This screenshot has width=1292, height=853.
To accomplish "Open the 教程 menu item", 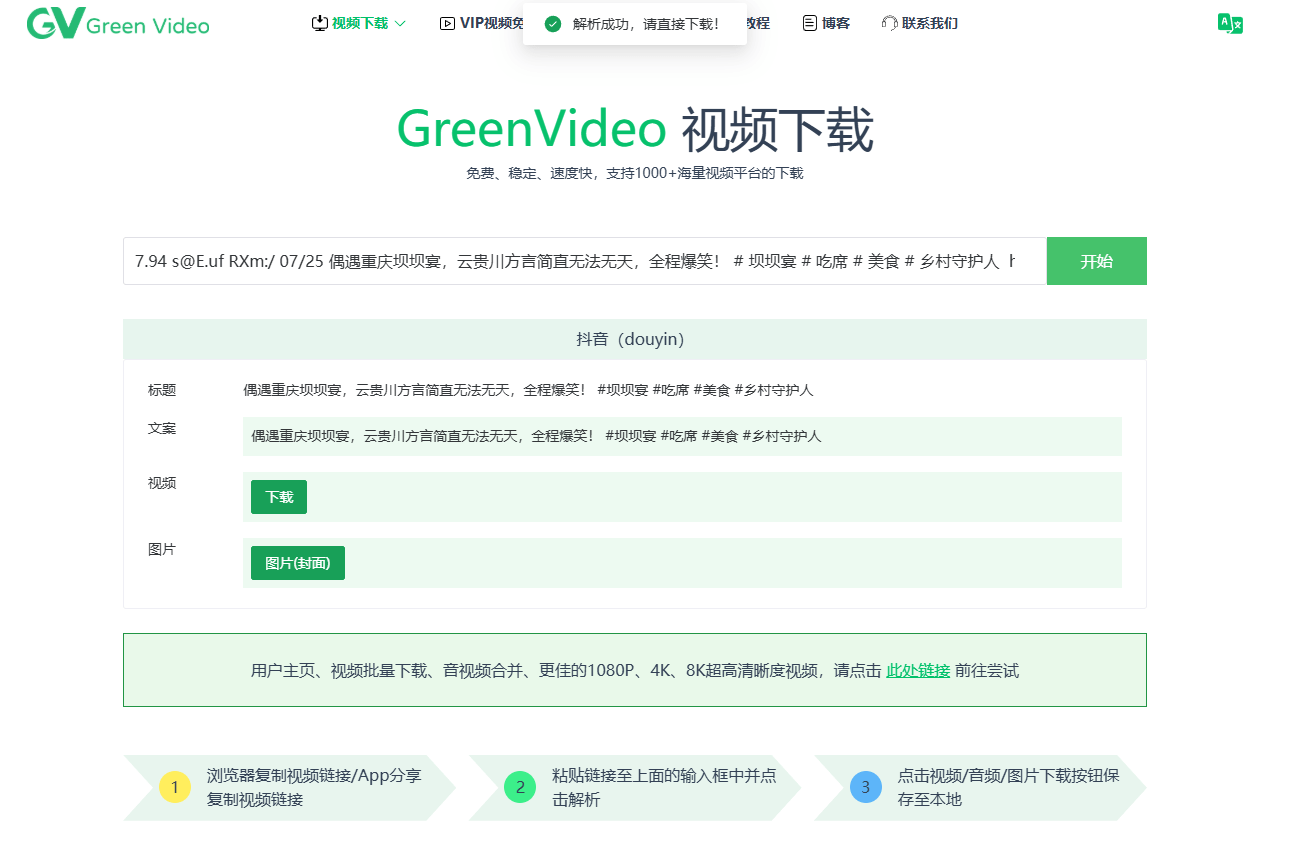I will click(758, 22).
